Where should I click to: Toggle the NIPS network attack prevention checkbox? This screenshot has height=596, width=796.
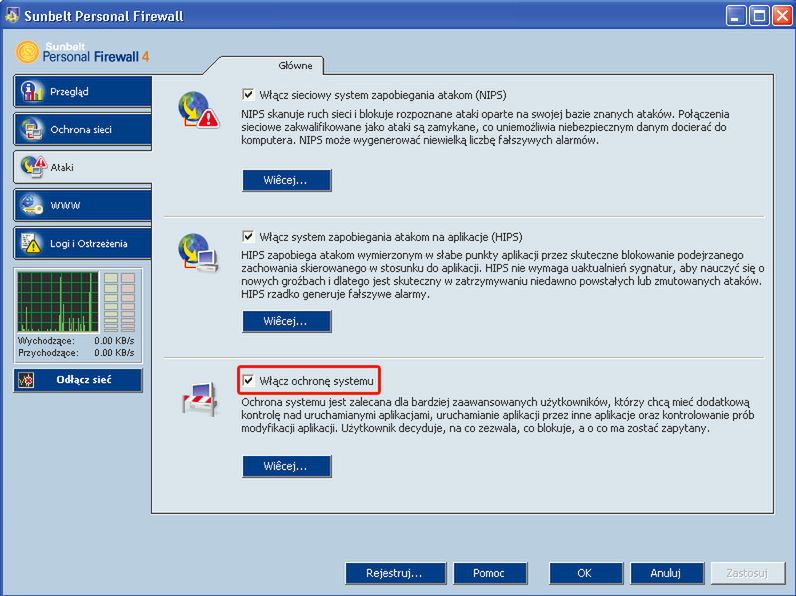click(x=248, y=94)
